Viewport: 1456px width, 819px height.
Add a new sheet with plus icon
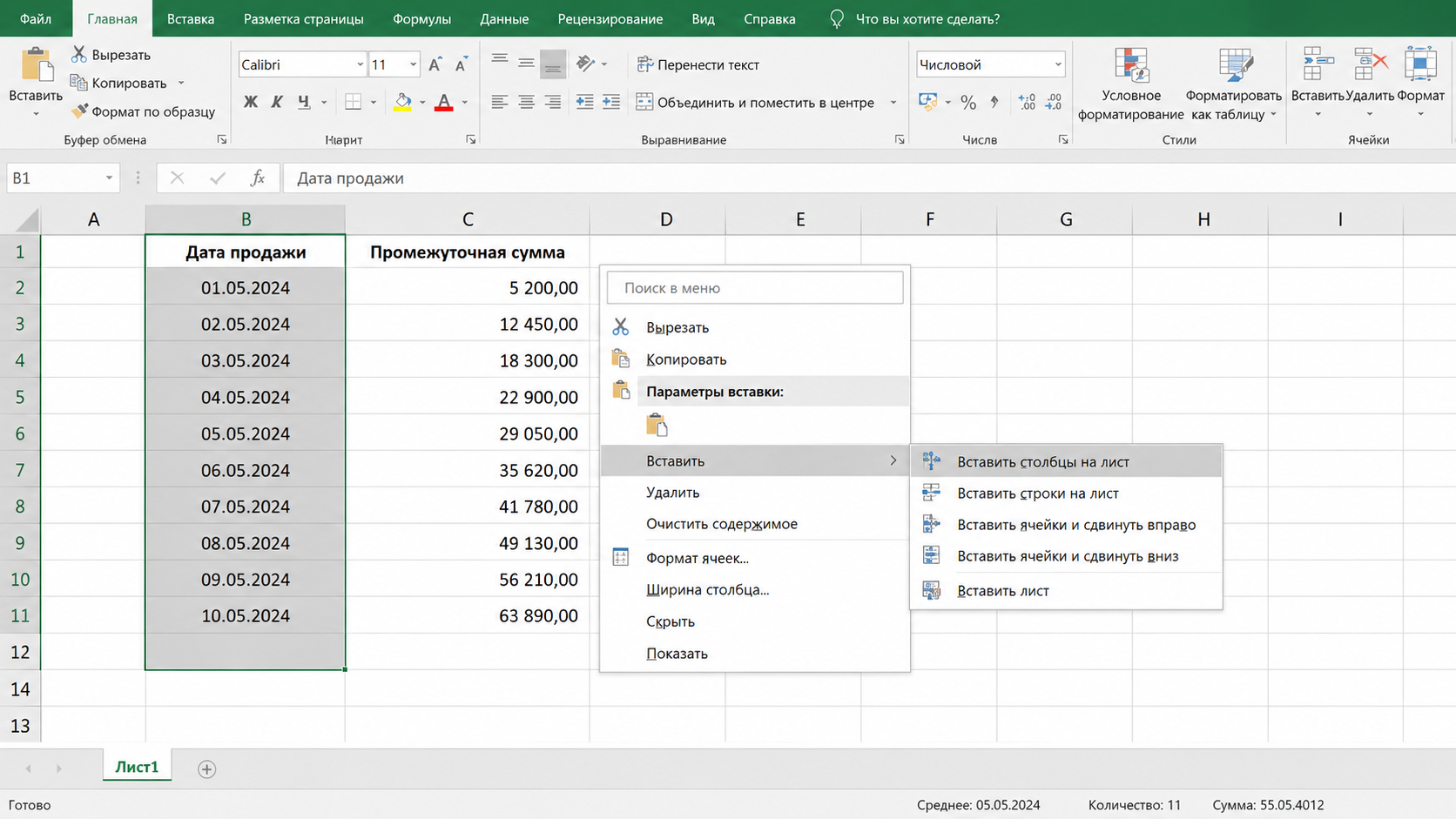click(206, 769)
